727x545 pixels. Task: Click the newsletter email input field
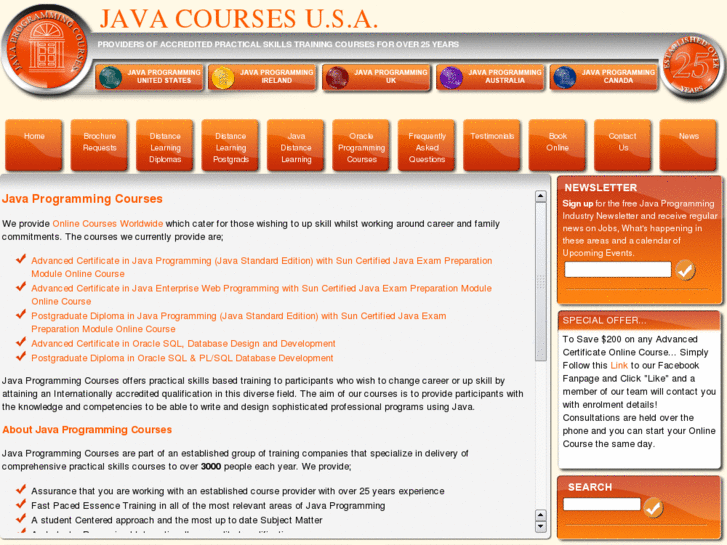coord(618,269)
